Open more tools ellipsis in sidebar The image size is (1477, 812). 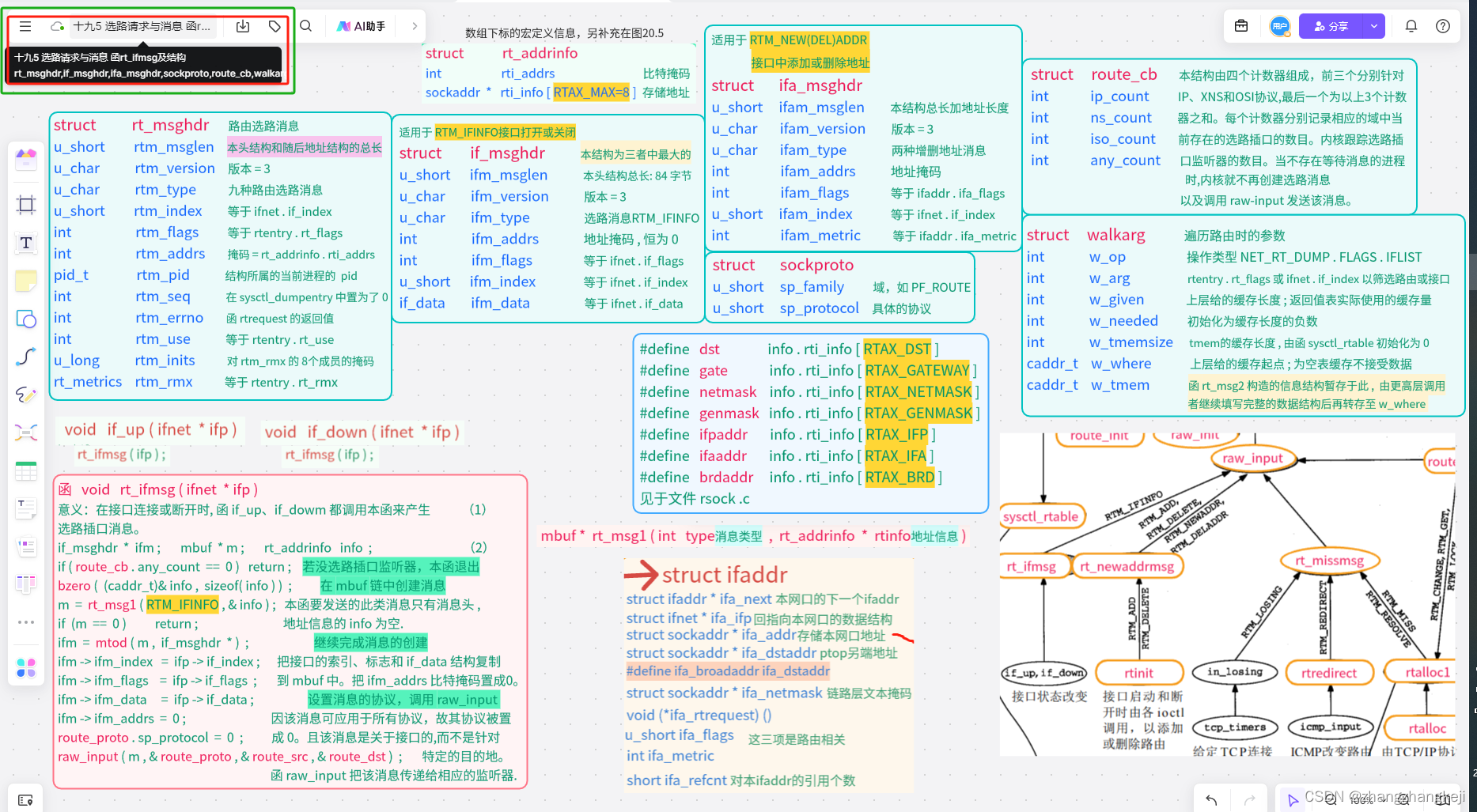click(x=26, y=622)
